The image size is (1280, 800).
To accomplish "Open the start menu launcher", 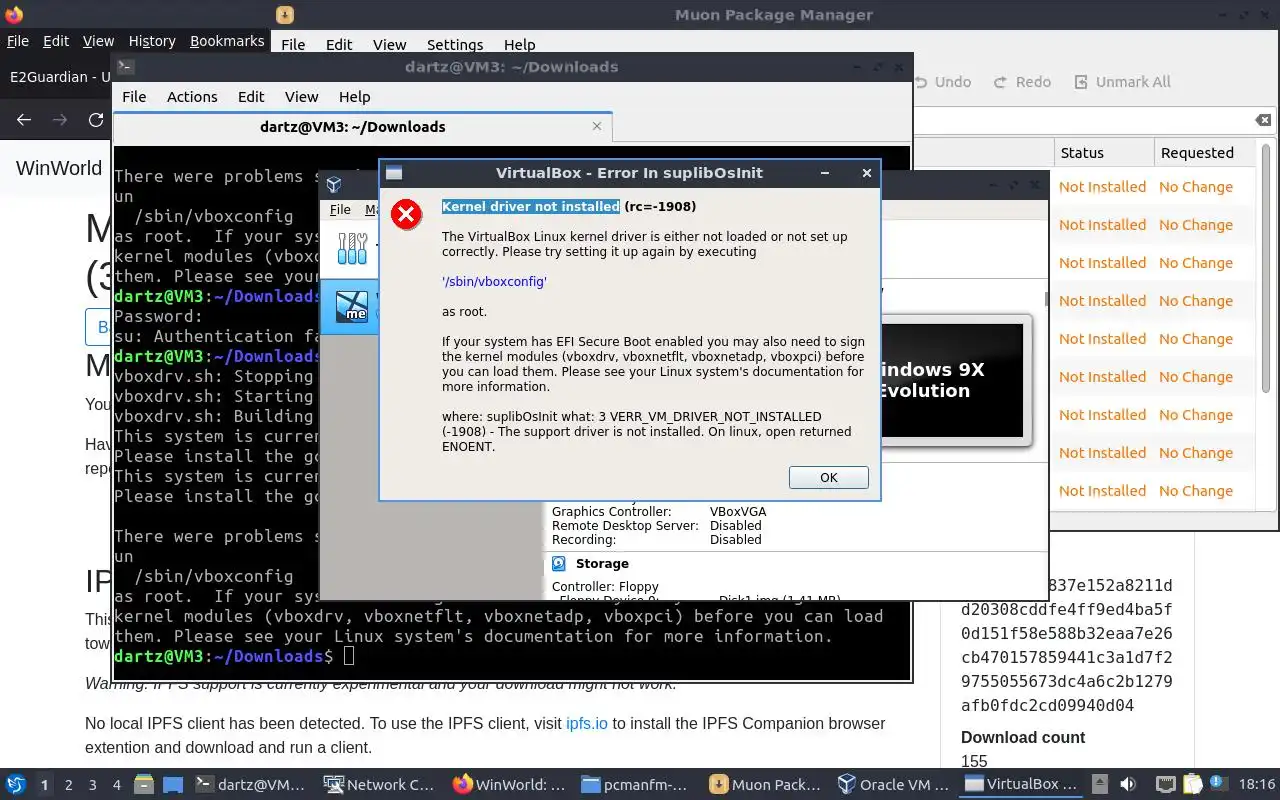I will (15, 785).
